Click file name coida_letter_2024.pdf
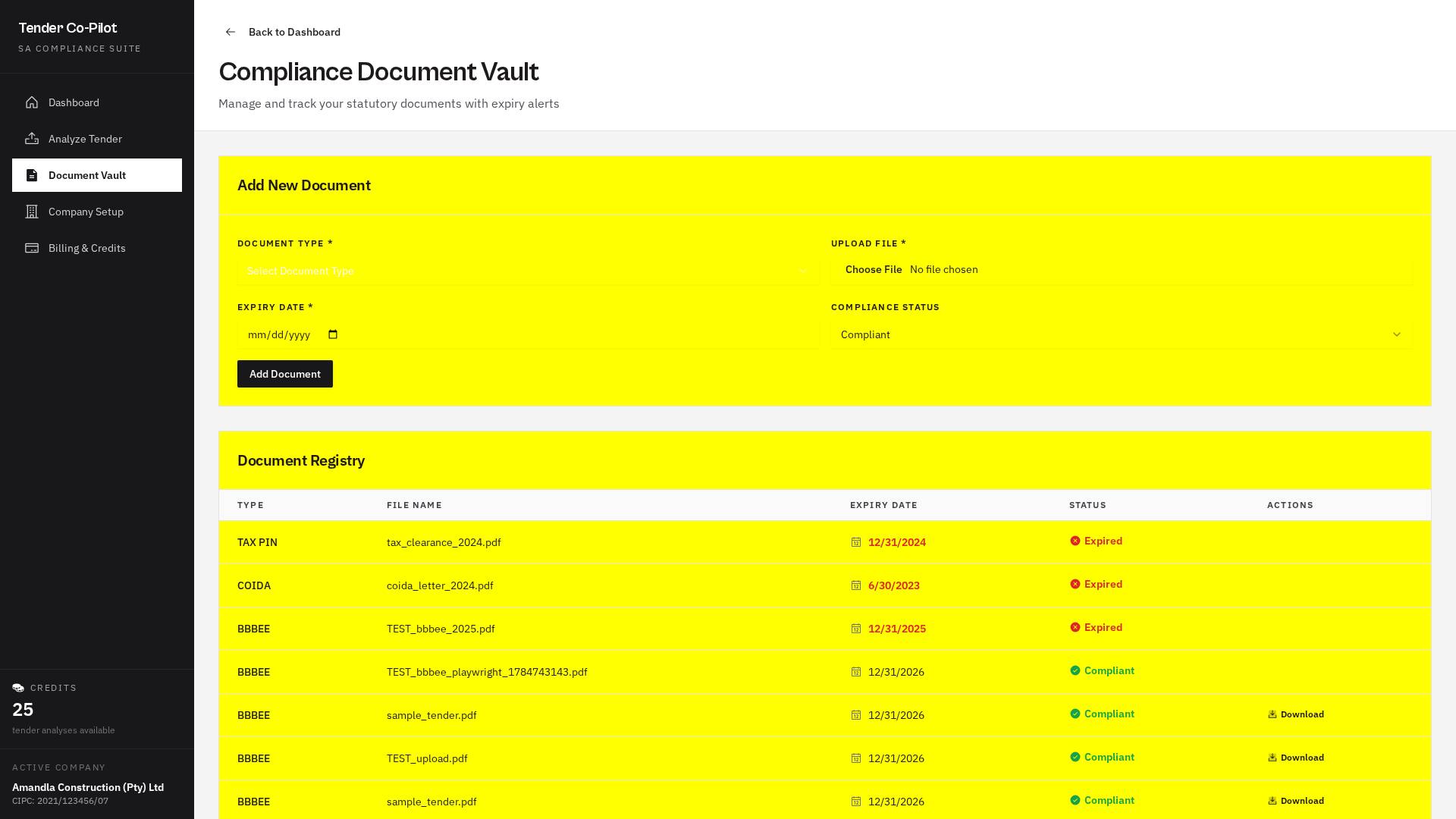The width and height of the screenshot is (1456, 819). (440, 585)
